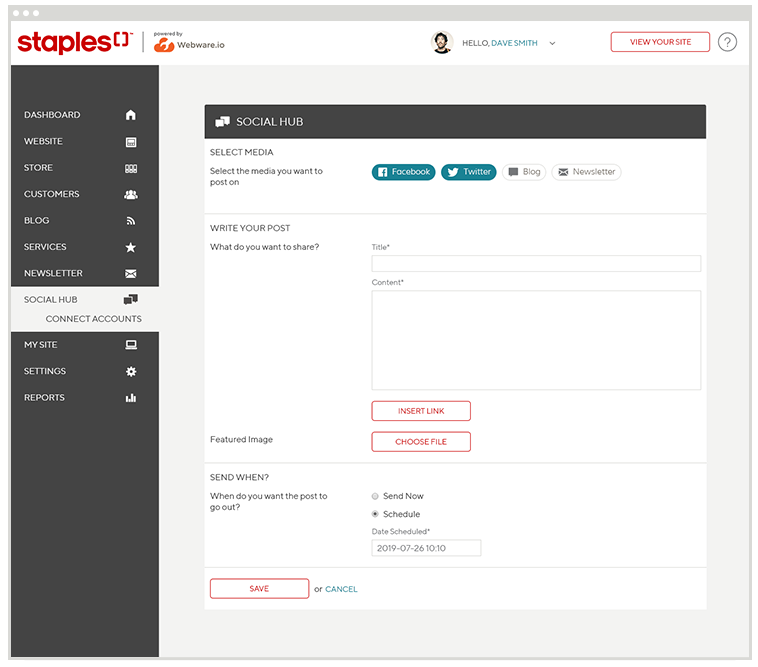The height and width of the screenshot is (667, 758).
Task: Click the Save button
Action: click(x=259, y=589)
